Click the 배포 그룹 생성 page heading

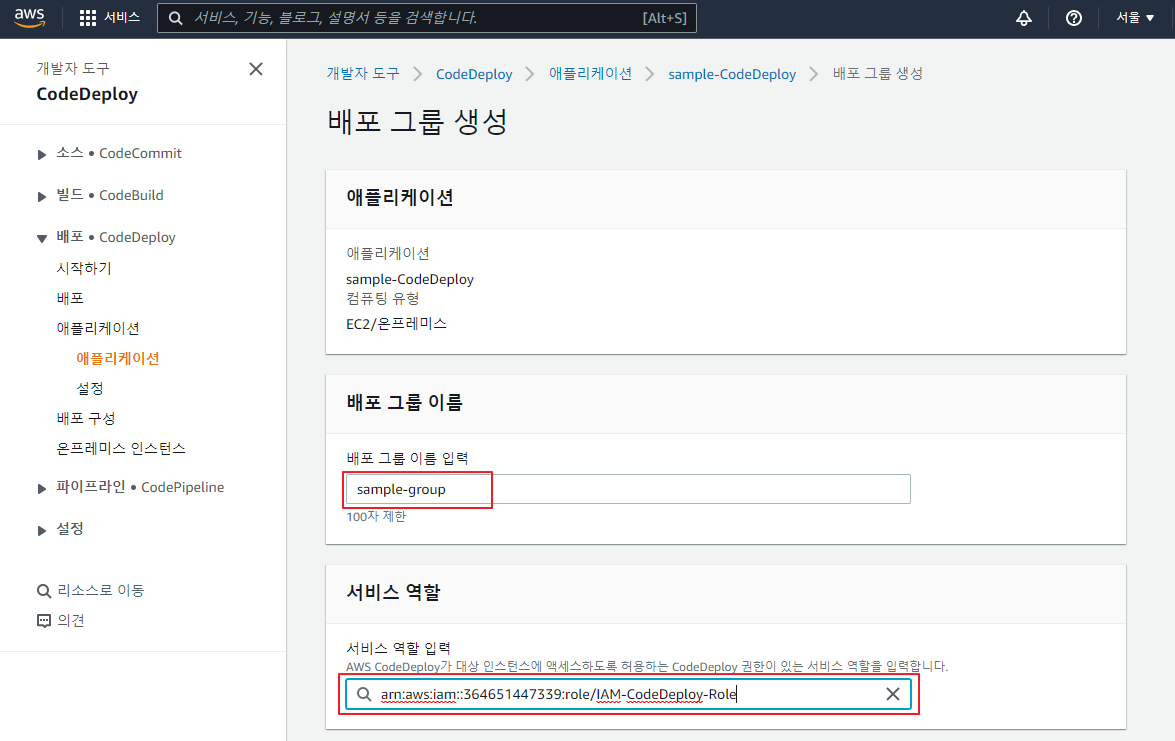click(418, 121)
